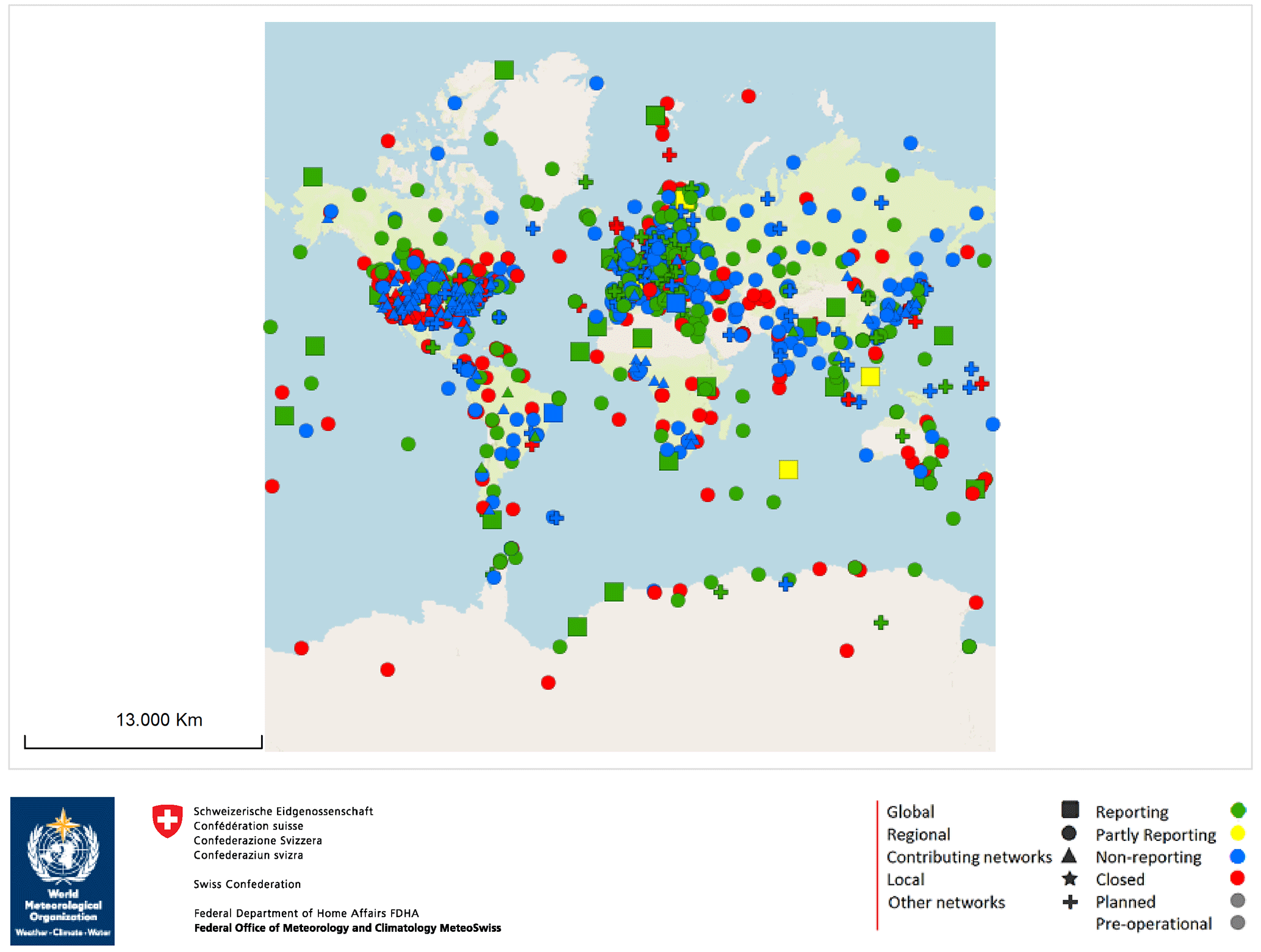Click the Contributing networks triangle legend symbol
The width and height of the screenshot is (1261, 952).
point(1069,856)
